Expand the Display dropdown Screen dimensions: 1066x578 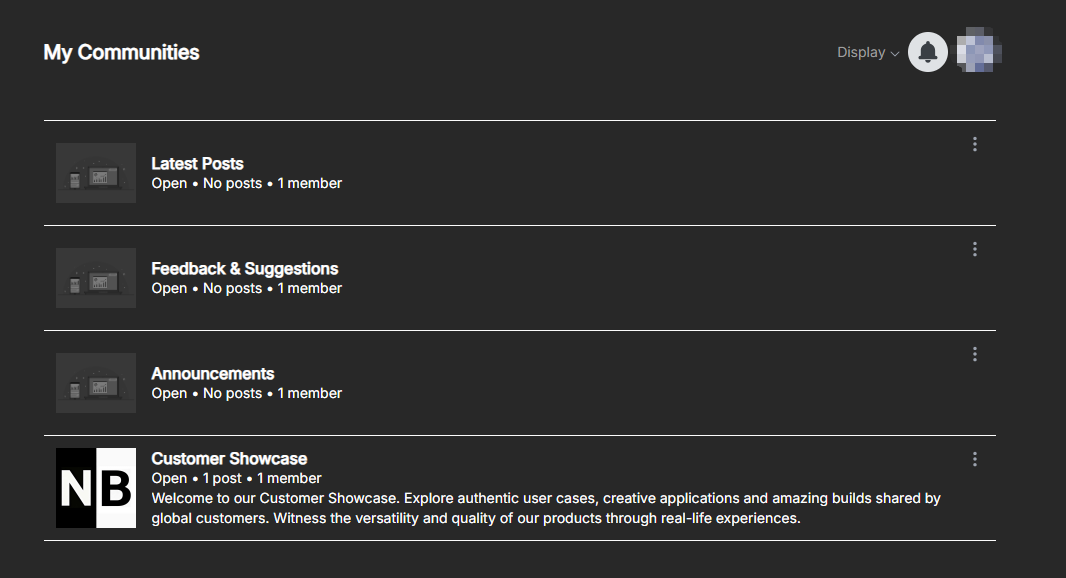coord(868,52)
